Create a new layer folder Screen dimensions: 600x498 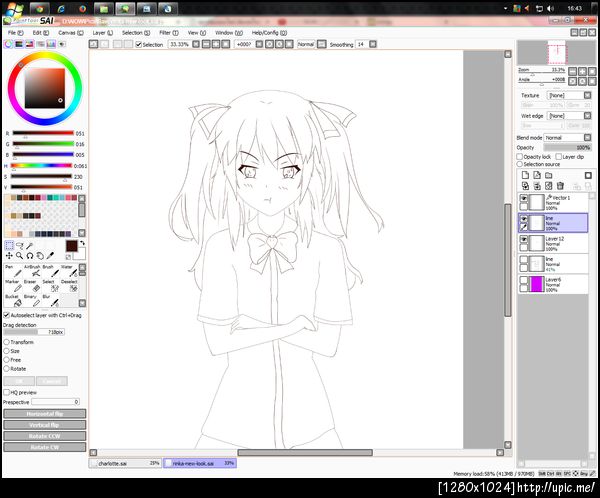[549, 175]
